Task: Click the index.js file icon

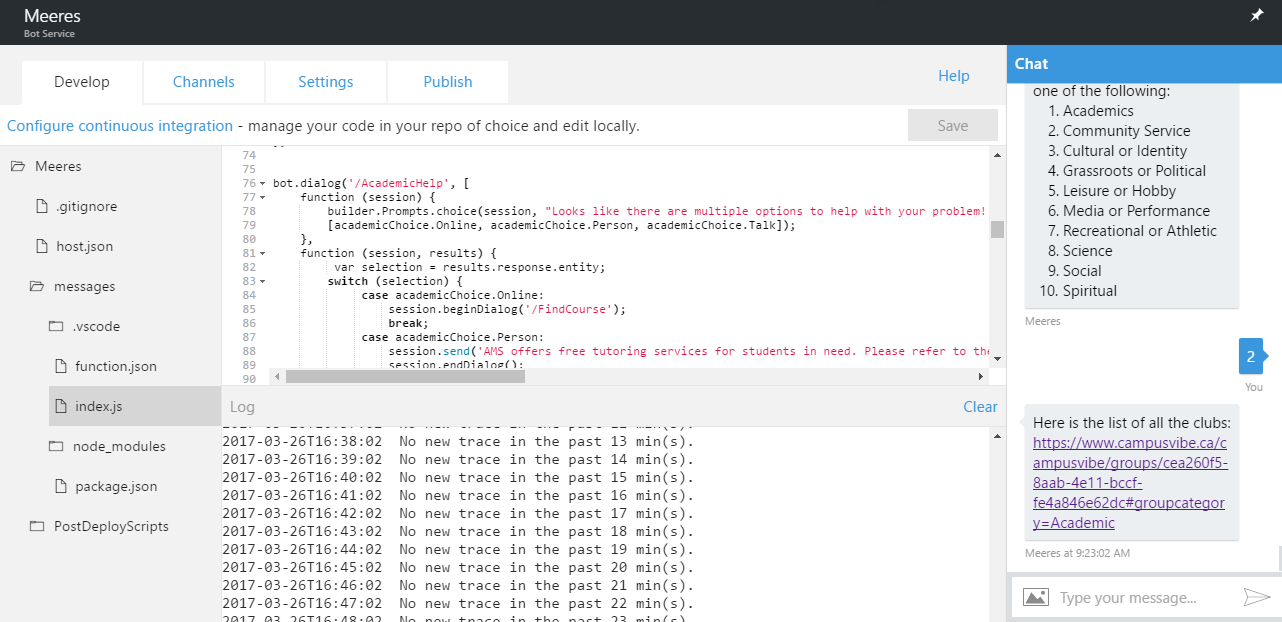Action: [60, 406]
